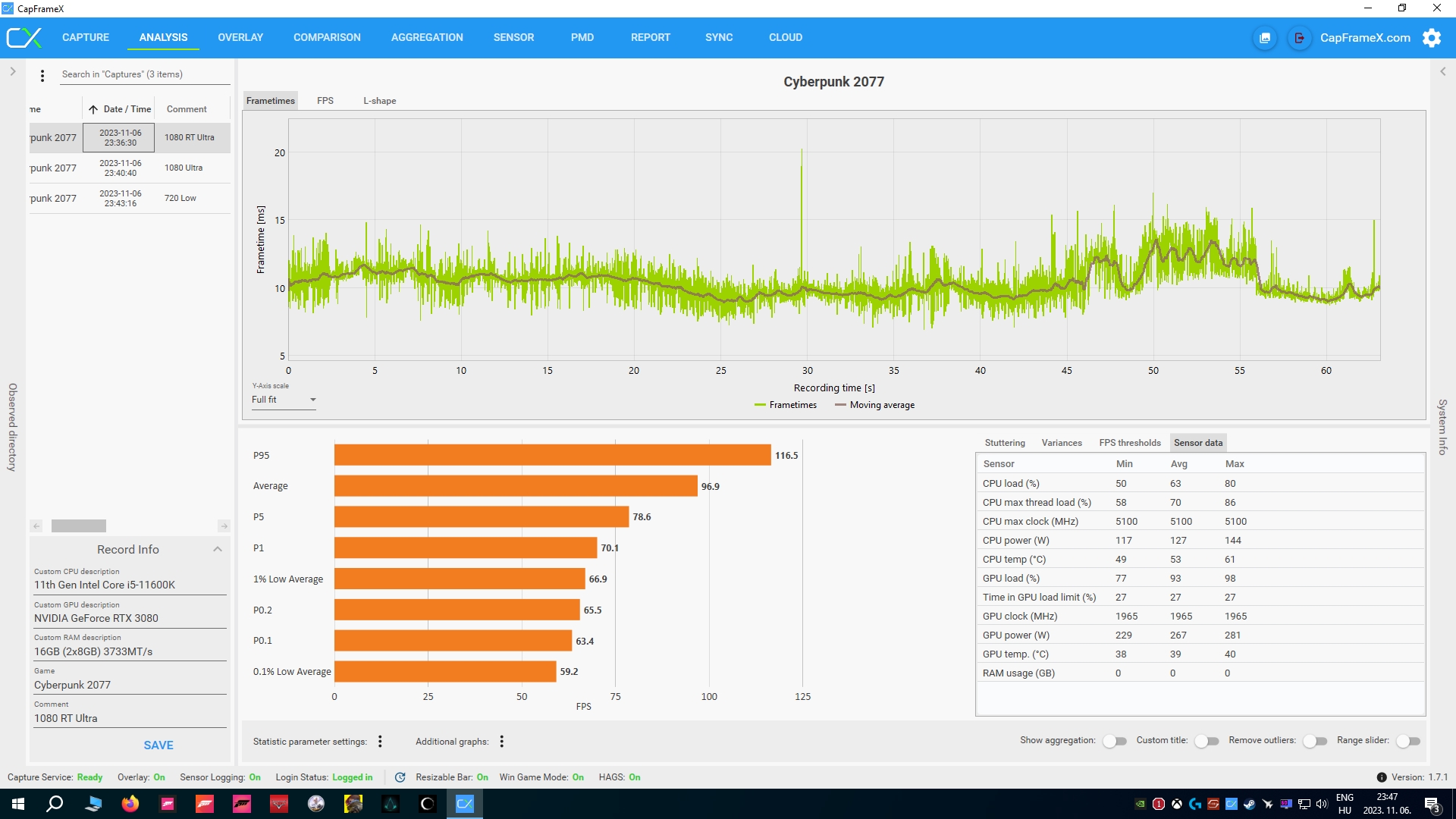Open Additional graphs dots menu
1456x819 pixels.
[x=501, y=742]
